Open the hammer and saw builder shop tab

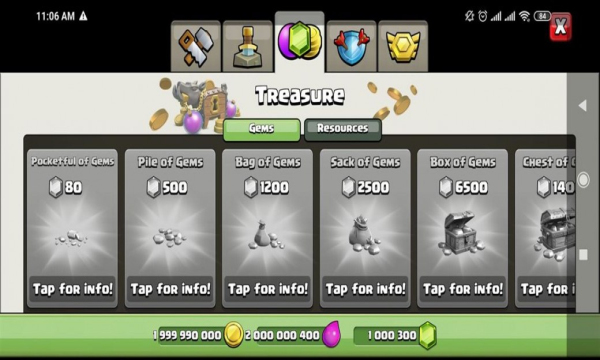tap(196, 46)
